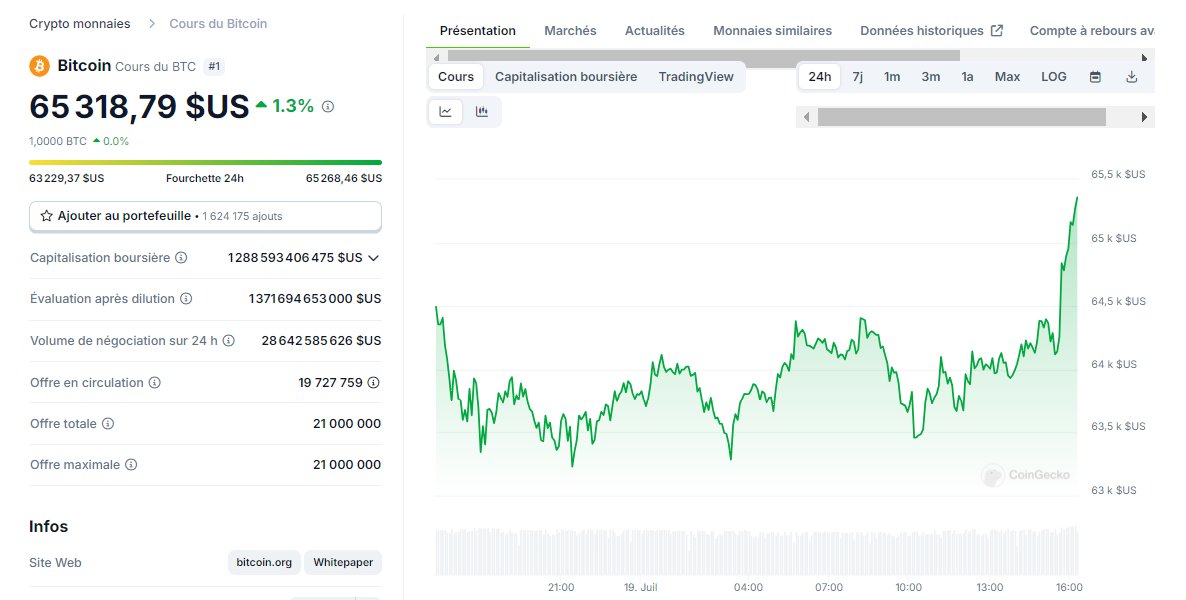Click the 65 318,79 $US price
The image size is (1186, 600).
coord(139,107)
